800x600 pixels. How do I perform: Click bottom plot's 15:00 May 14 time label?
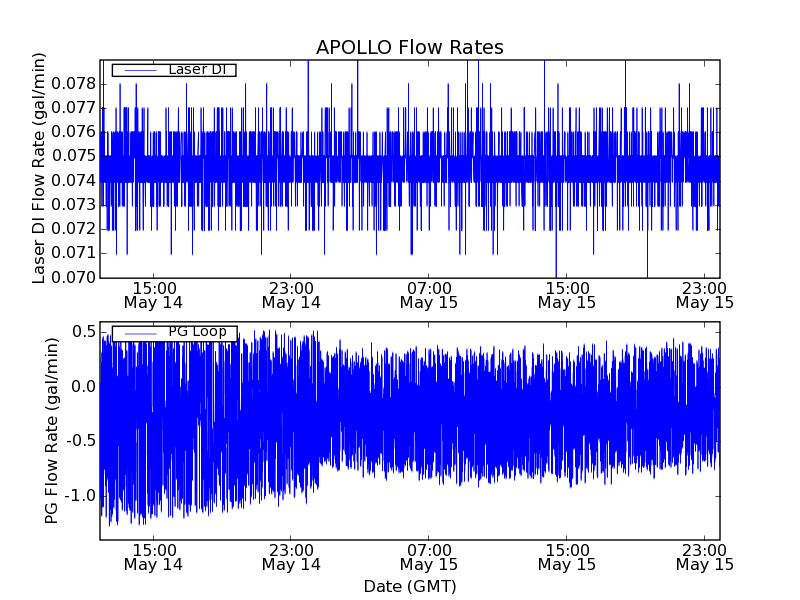(x=153, y=557)
